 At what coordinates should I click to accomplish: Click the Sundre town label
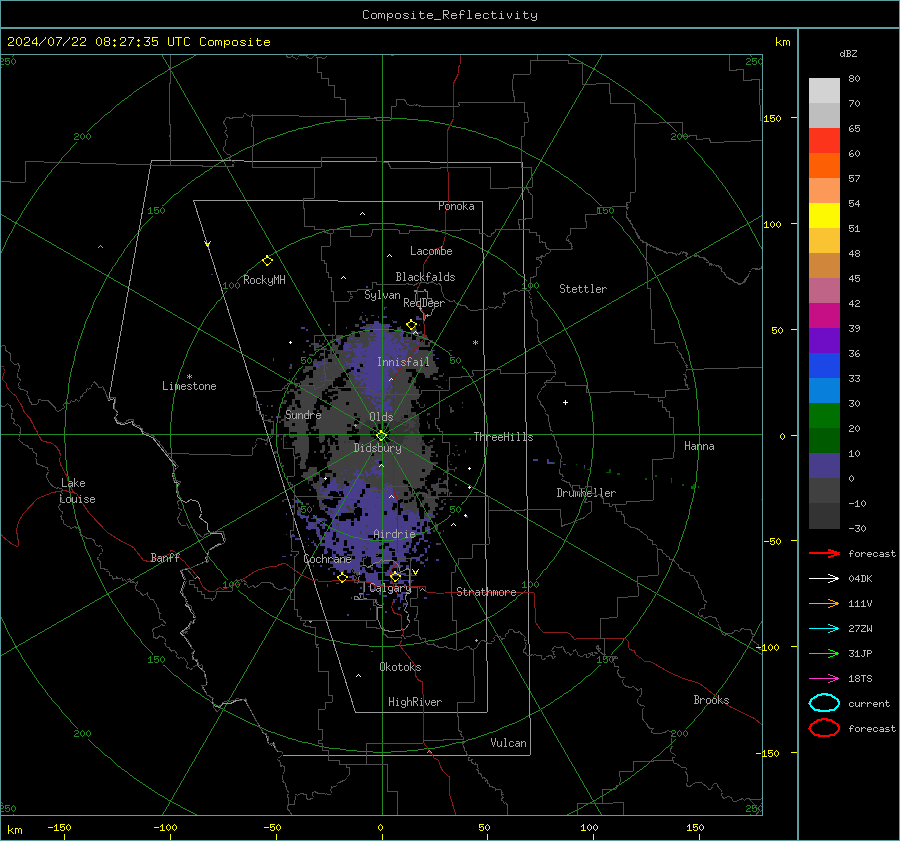point(303,415)
